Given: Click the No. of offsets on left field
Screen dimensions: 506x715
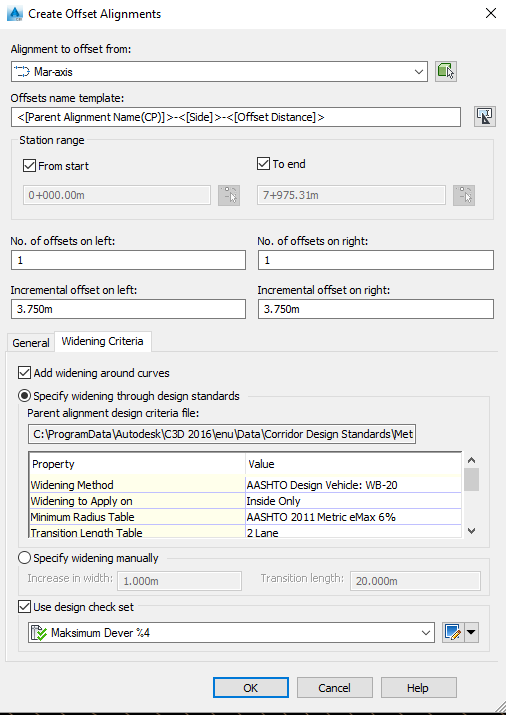Looking at the screenshot, I should coord(128,260).
